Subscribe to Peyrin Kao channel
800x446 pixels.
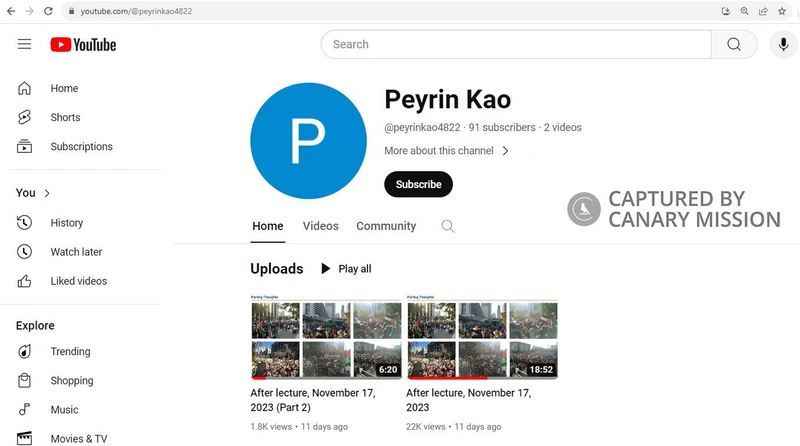(x=418, y=184)
